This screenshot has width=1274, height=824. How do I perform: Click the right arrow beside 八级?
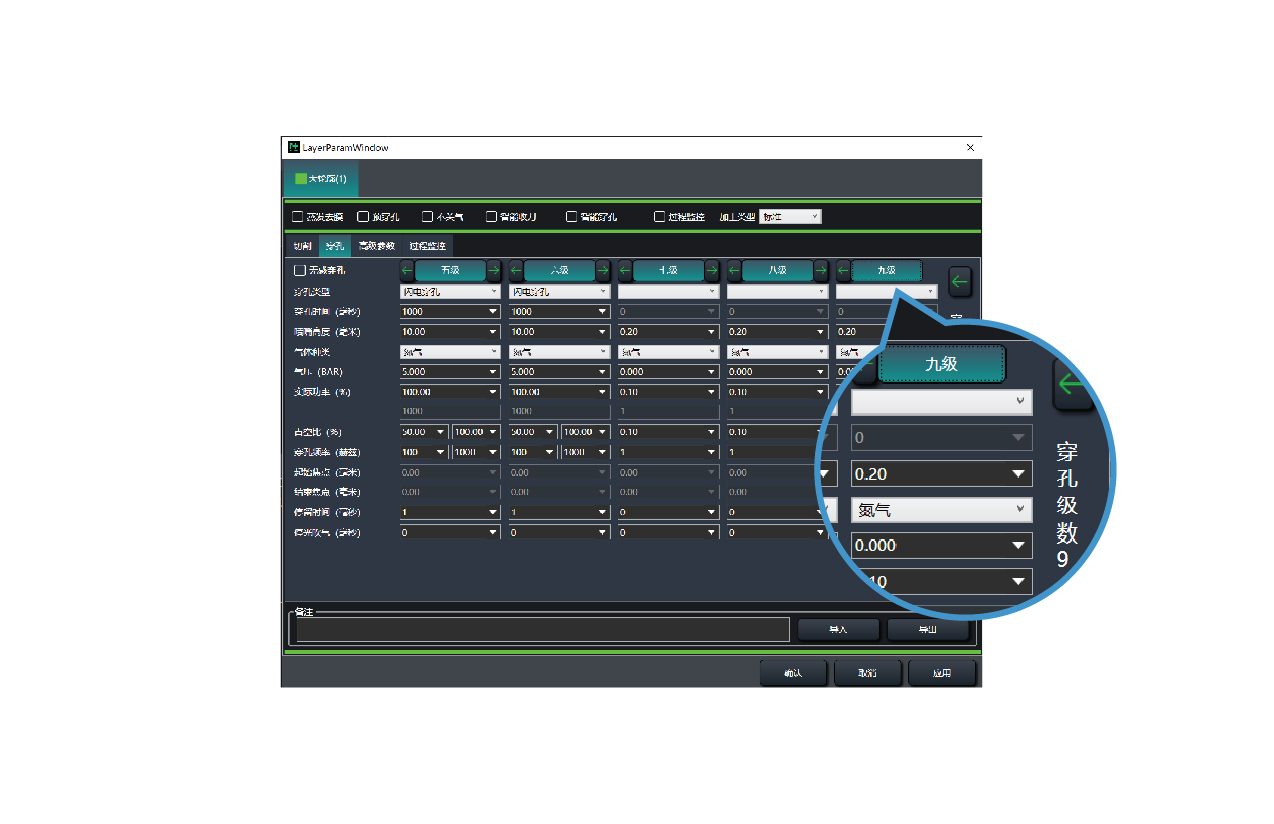[x=821, y=270]
